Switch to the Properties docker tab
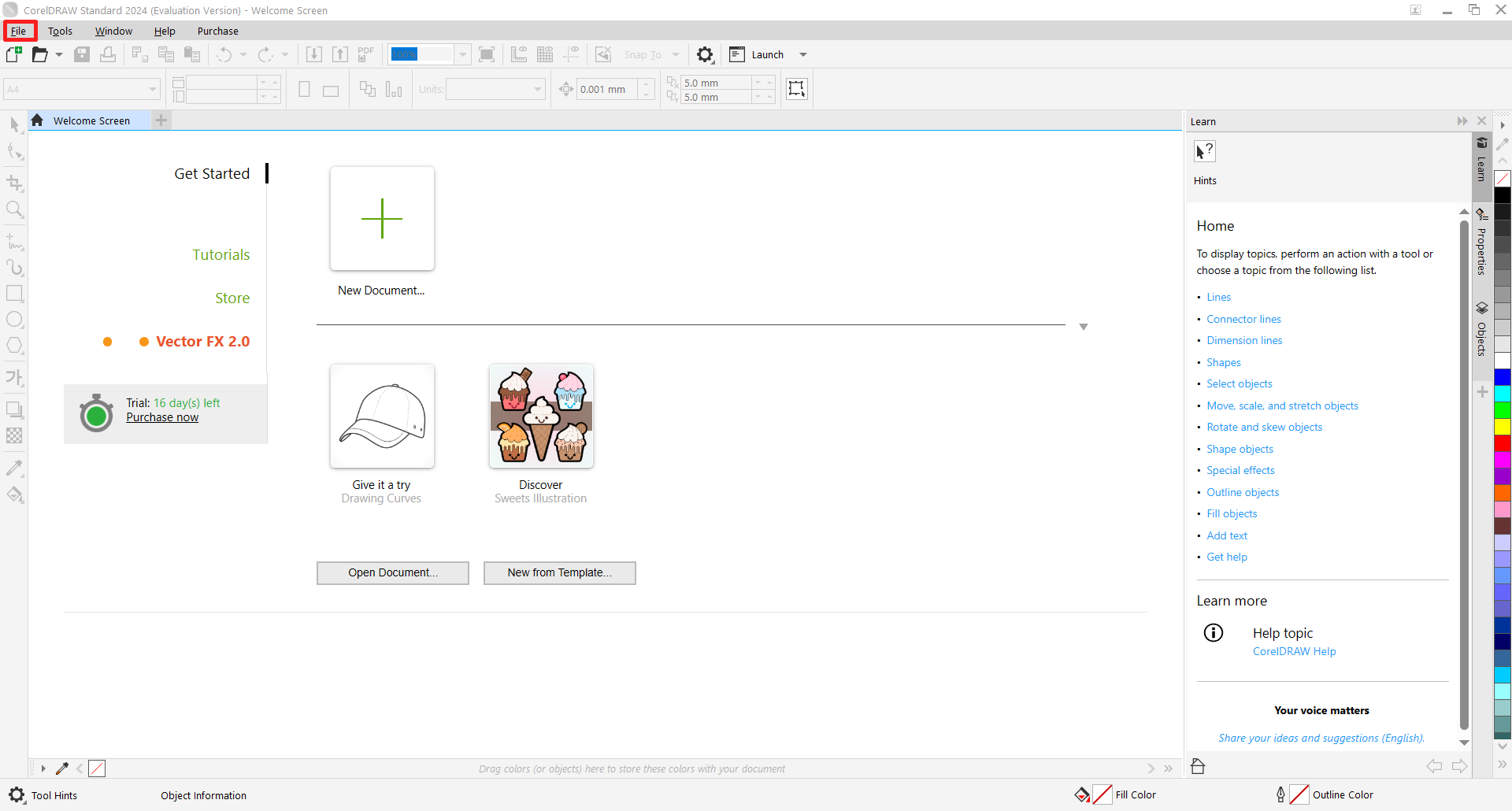This screenshot has height=811, width=1512. click(x=1481, y=242)
